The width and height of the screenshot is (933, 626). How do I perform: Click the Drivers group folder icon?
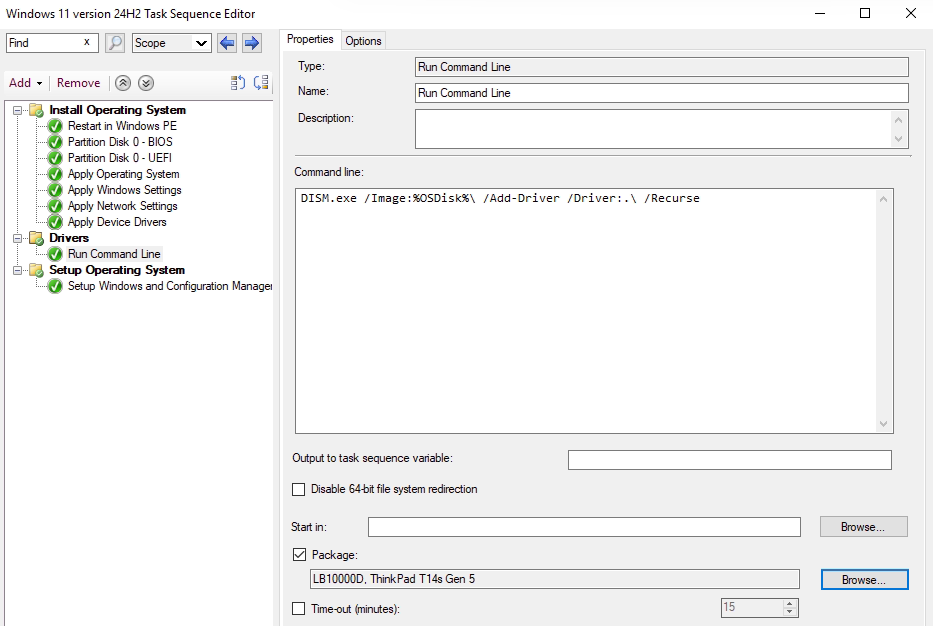36,238
